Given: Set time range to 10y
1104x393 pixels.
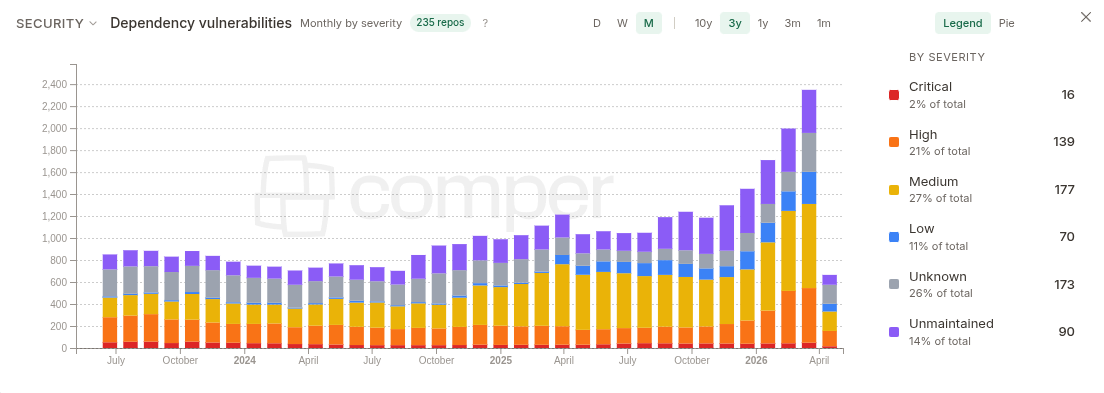Looking at the screenshot, I should [x=703, y=23].
